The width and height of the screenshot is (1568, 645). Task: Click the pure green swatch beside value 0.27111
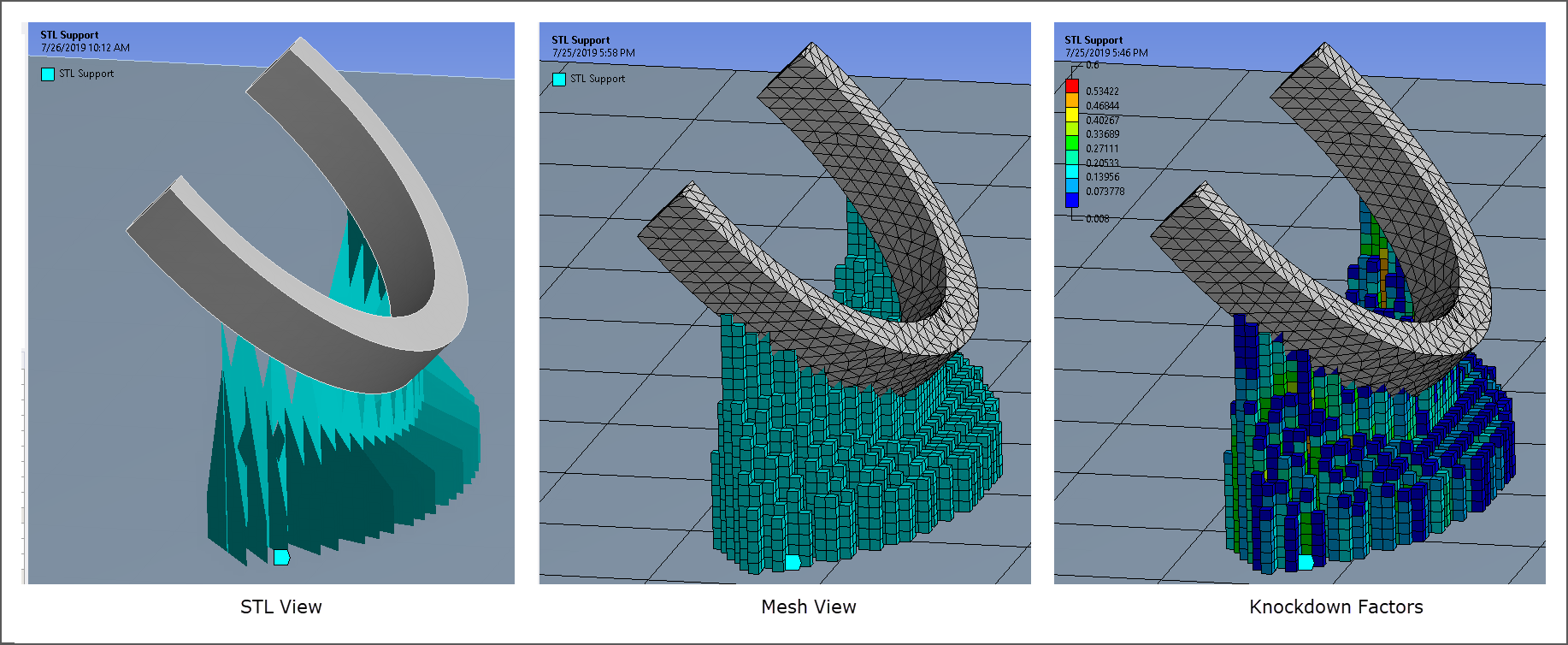tap(1072, 143)
